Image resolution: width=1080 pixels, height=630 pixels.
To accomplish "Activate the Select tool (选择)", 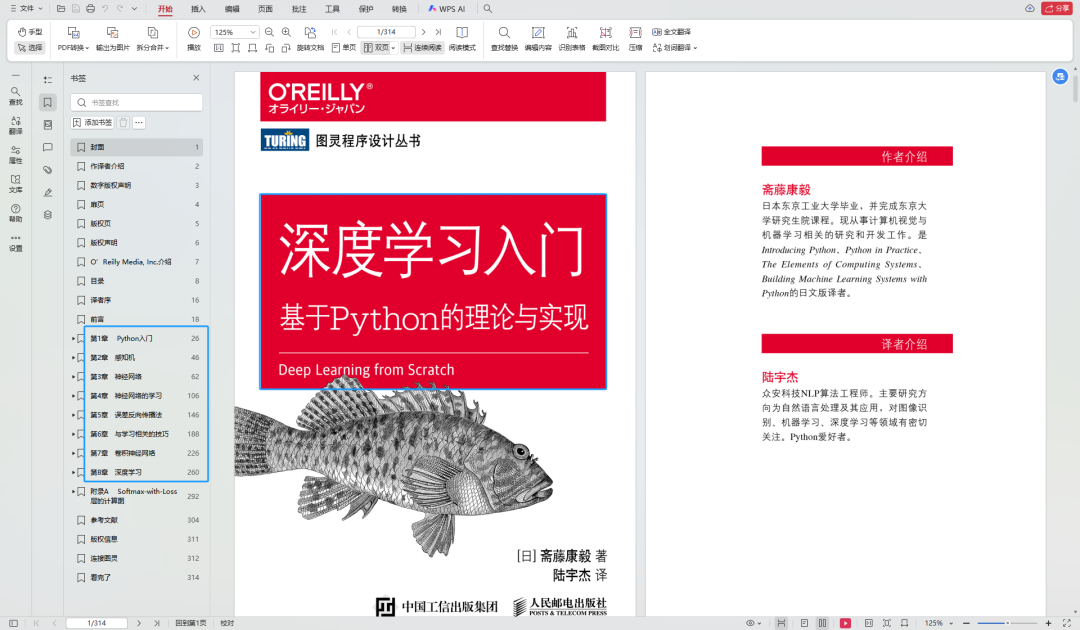I will 30,48.
